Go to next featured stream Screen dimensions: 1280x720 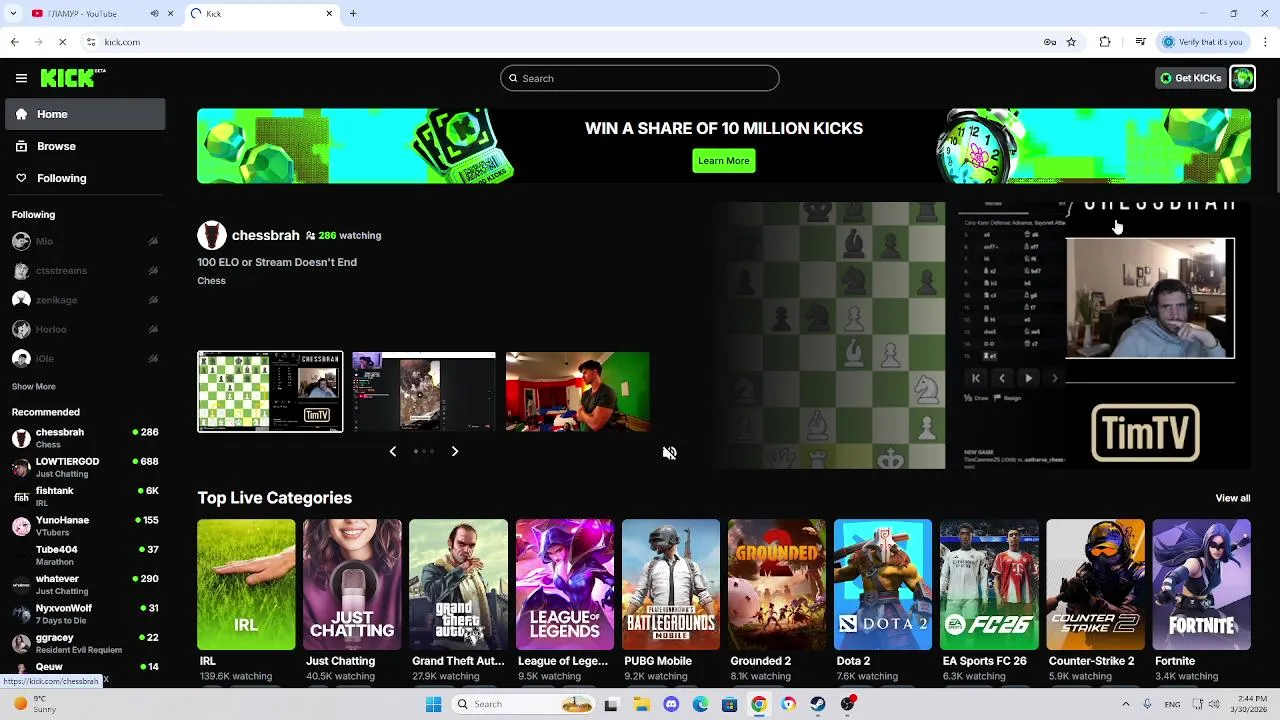(455, 451)
